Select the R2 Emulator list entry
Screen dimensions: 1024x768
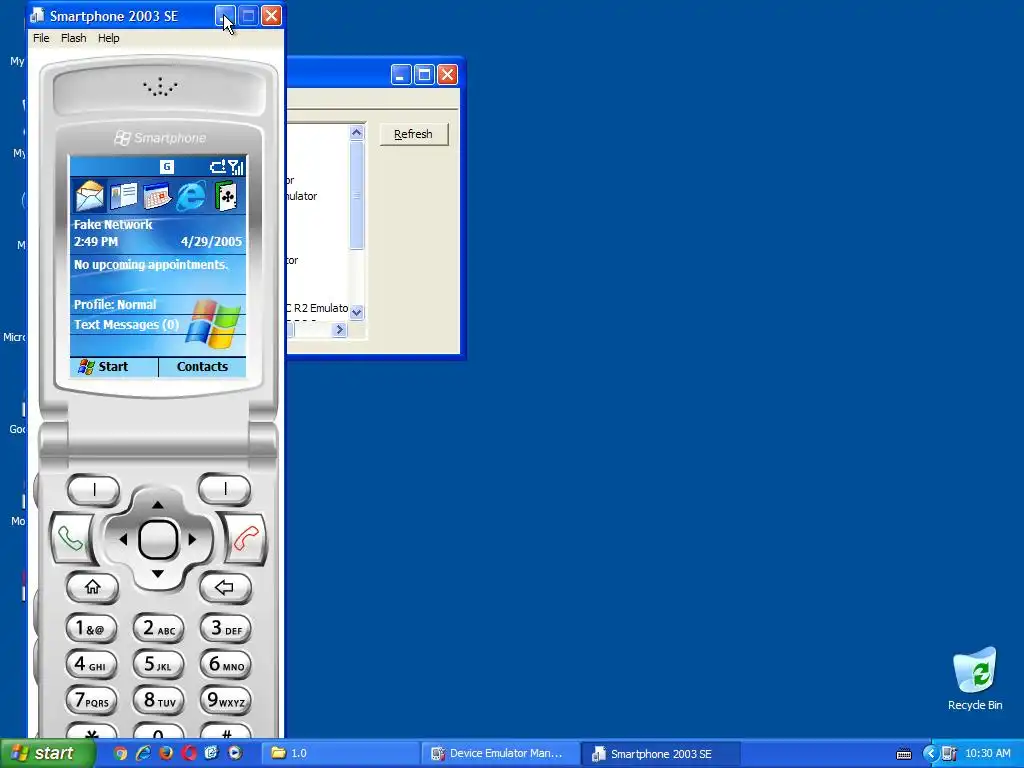tap(317, 308)
